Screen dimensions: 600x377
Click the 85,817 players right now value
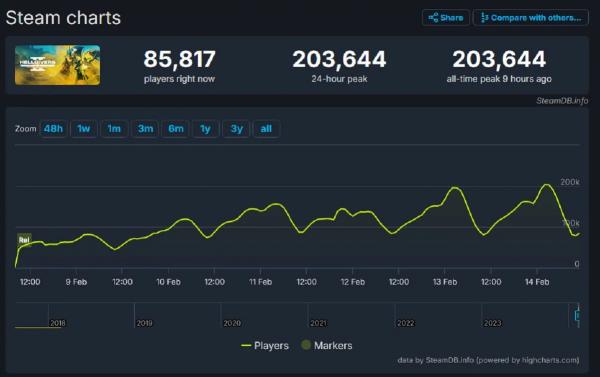pyautogui.click(x=179, y=59)
